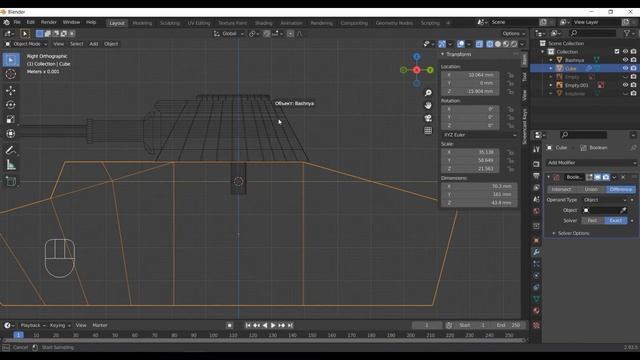Switch to the UV Editing workspace tab

199,23
